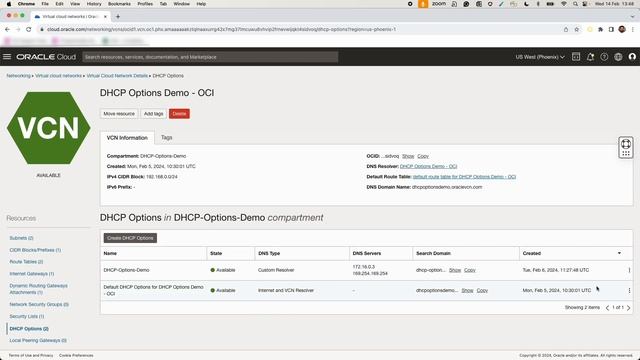Toggle Chrome side panel icon

(611, 29)
